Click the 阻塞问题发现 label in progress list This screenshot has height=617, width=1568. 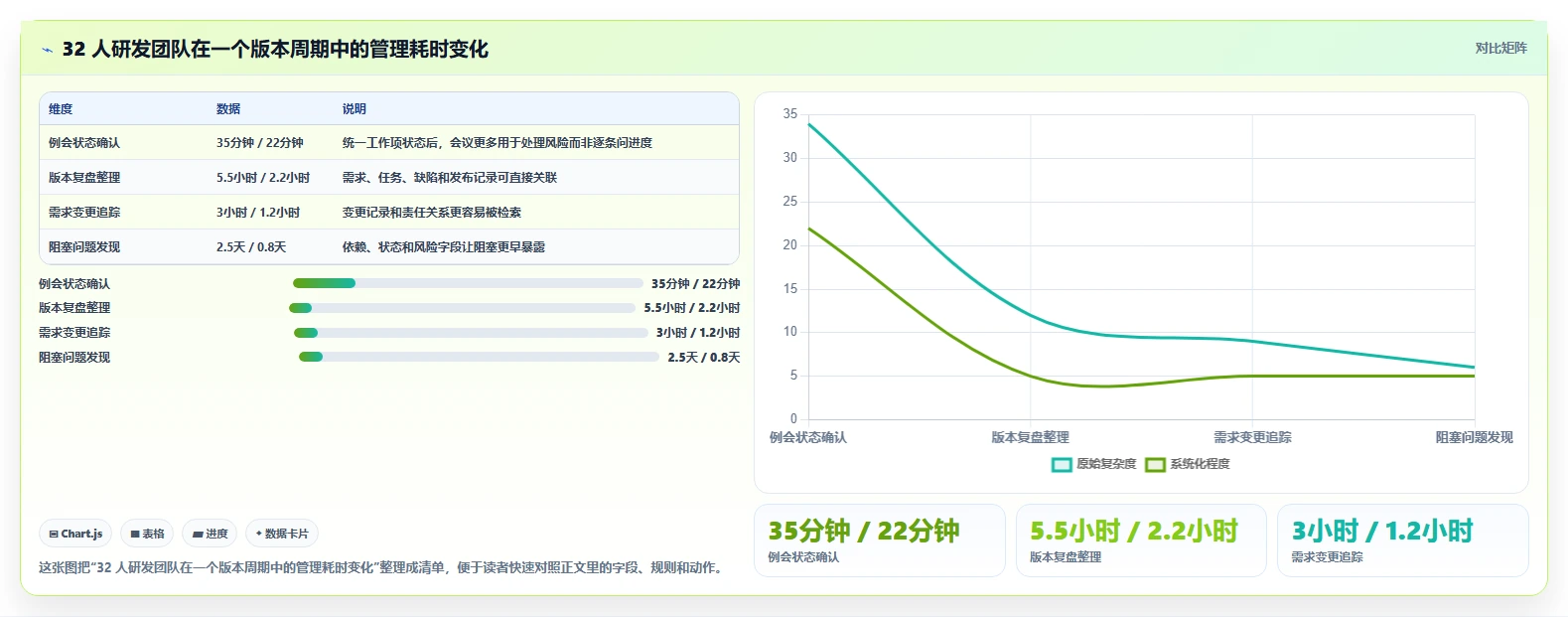tap(74, 358)
